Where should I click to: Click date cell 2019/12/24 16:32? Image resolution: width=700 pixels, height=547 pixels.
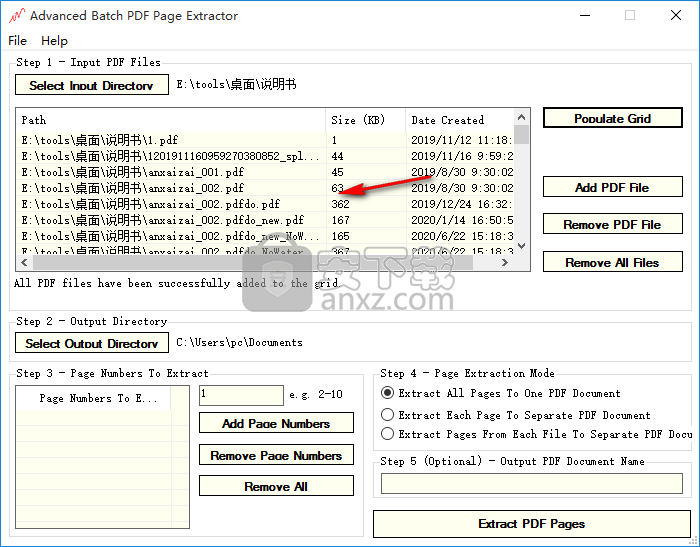[462, 204]
